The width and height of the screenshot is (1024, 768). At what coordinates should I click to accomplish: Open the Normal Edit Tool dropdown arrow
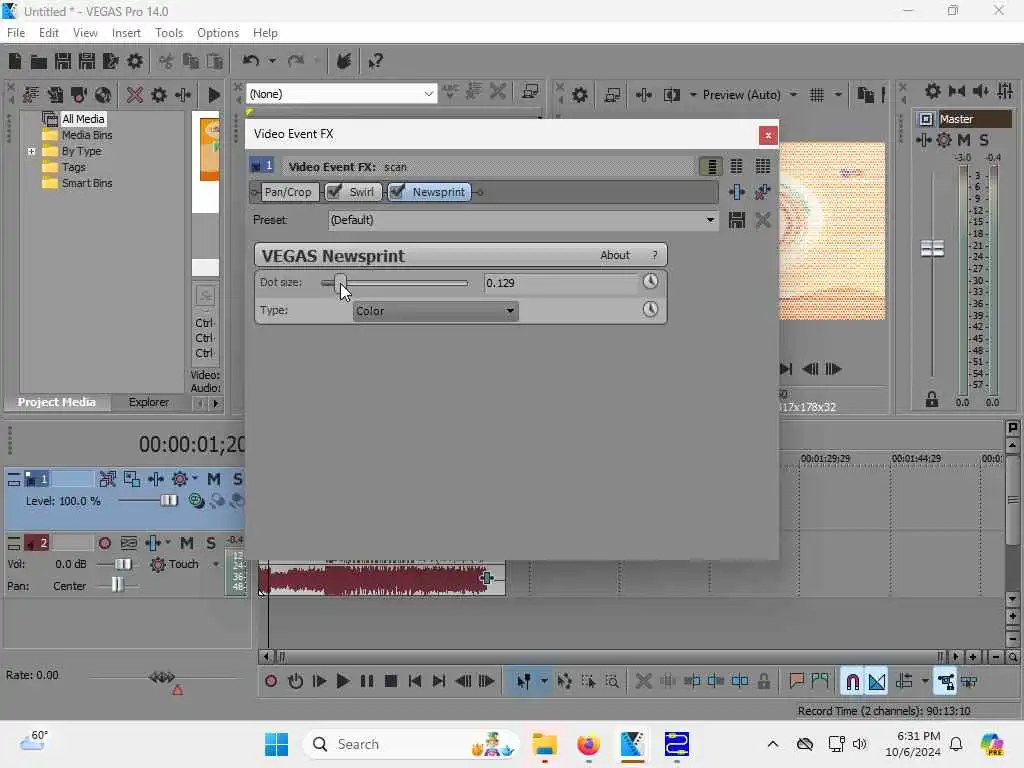tap(544, 682)
